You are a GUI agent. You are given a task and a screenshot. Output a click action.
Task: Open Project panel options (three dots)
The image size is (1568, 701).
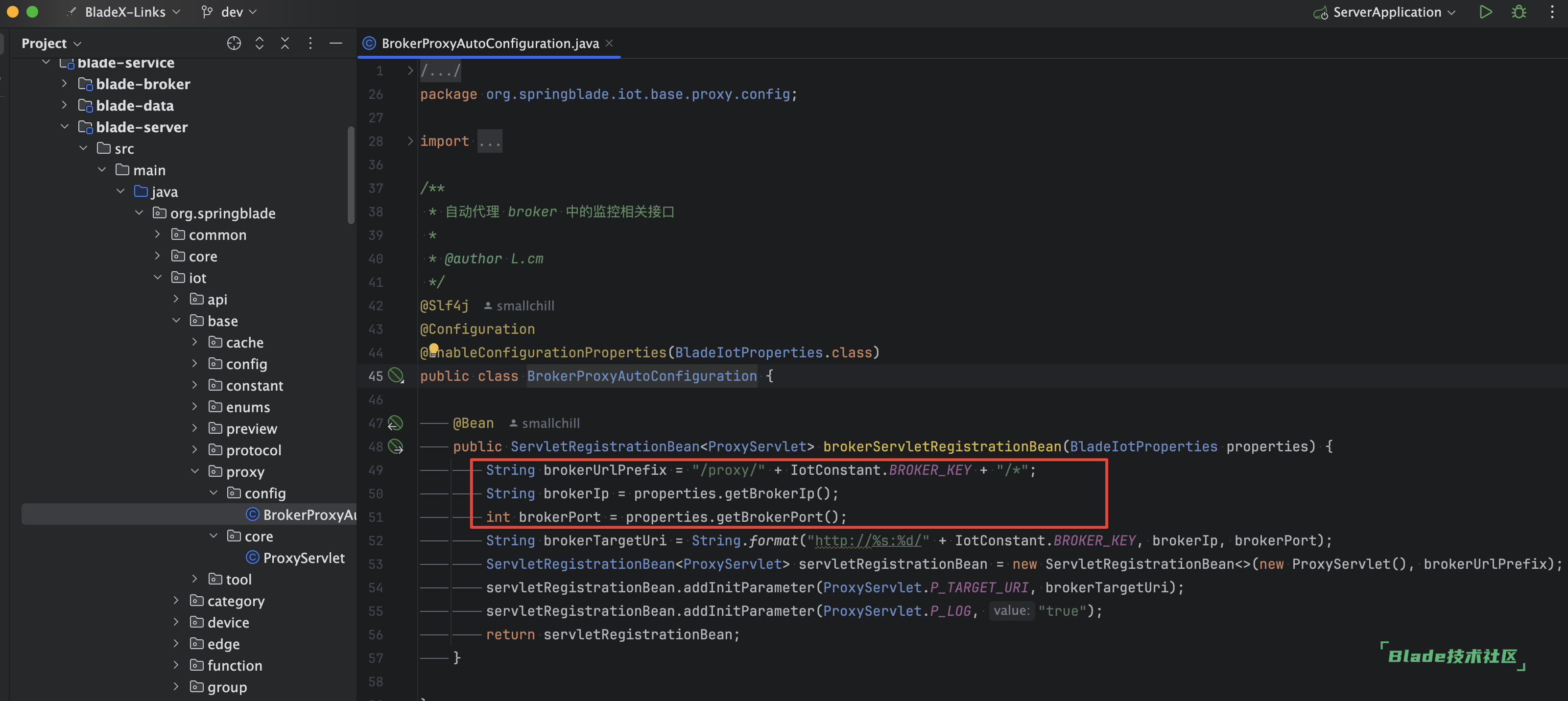pyautogui.click(x=310, y=43)
